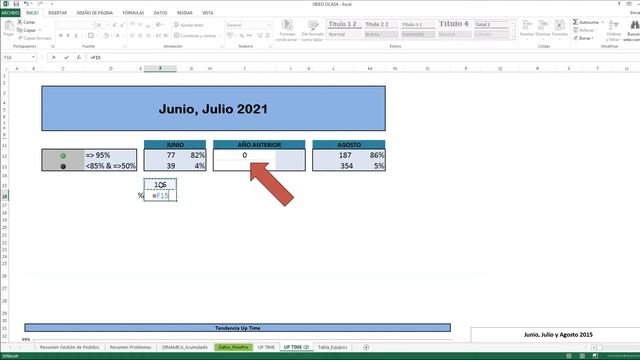Screen dimensions: 640x360
Task: Select the cell showing 106
Action: 160,185
